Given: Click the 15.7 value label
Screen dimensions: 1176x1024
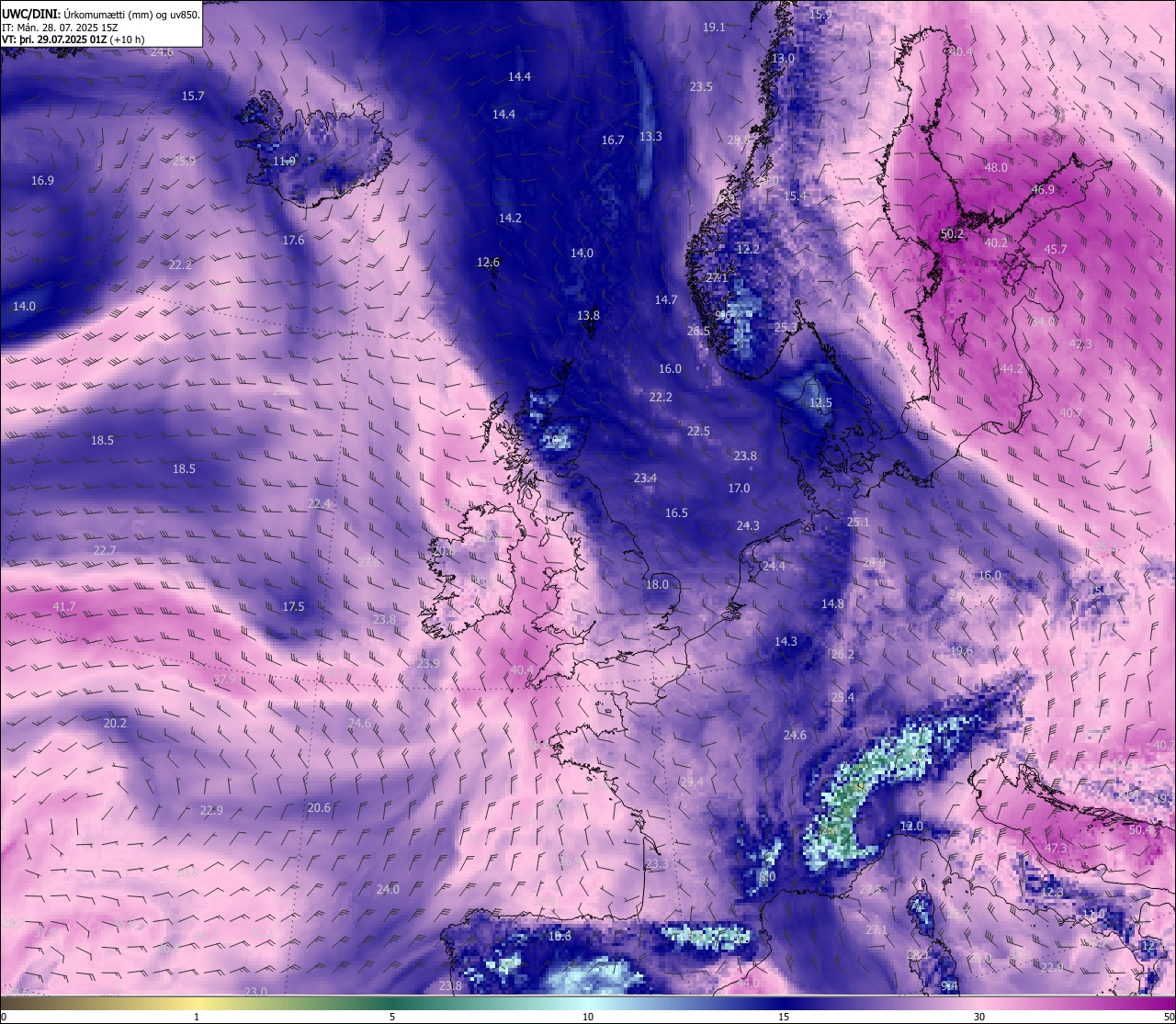Looking at the screenshot, I should (193, 96).
